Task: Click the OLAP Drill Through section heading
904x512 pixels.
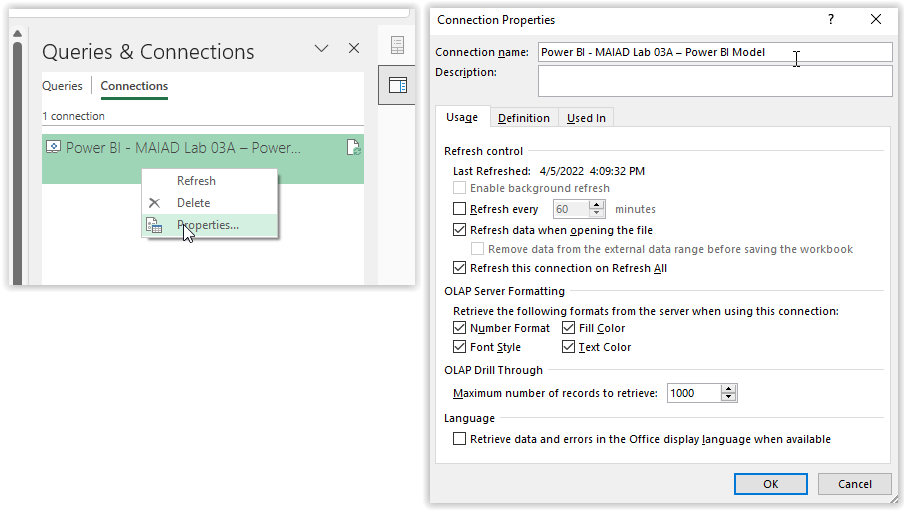Action: [494, 370]
